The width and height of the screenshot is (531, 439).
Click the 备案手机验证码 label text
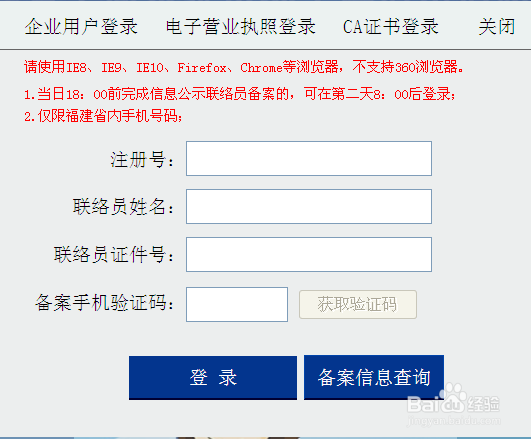tap(104, 302)
